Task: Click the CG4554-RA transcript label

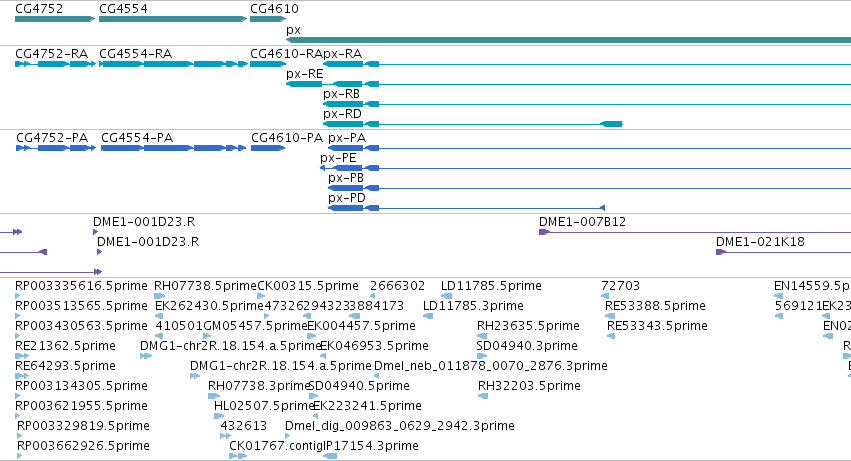Action: (136, 54)
